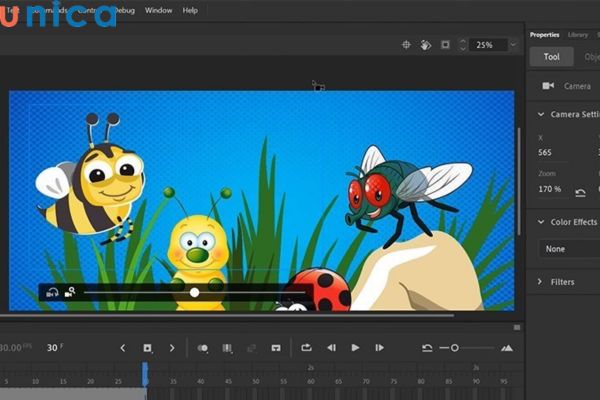Click the camera X position field

546,153
